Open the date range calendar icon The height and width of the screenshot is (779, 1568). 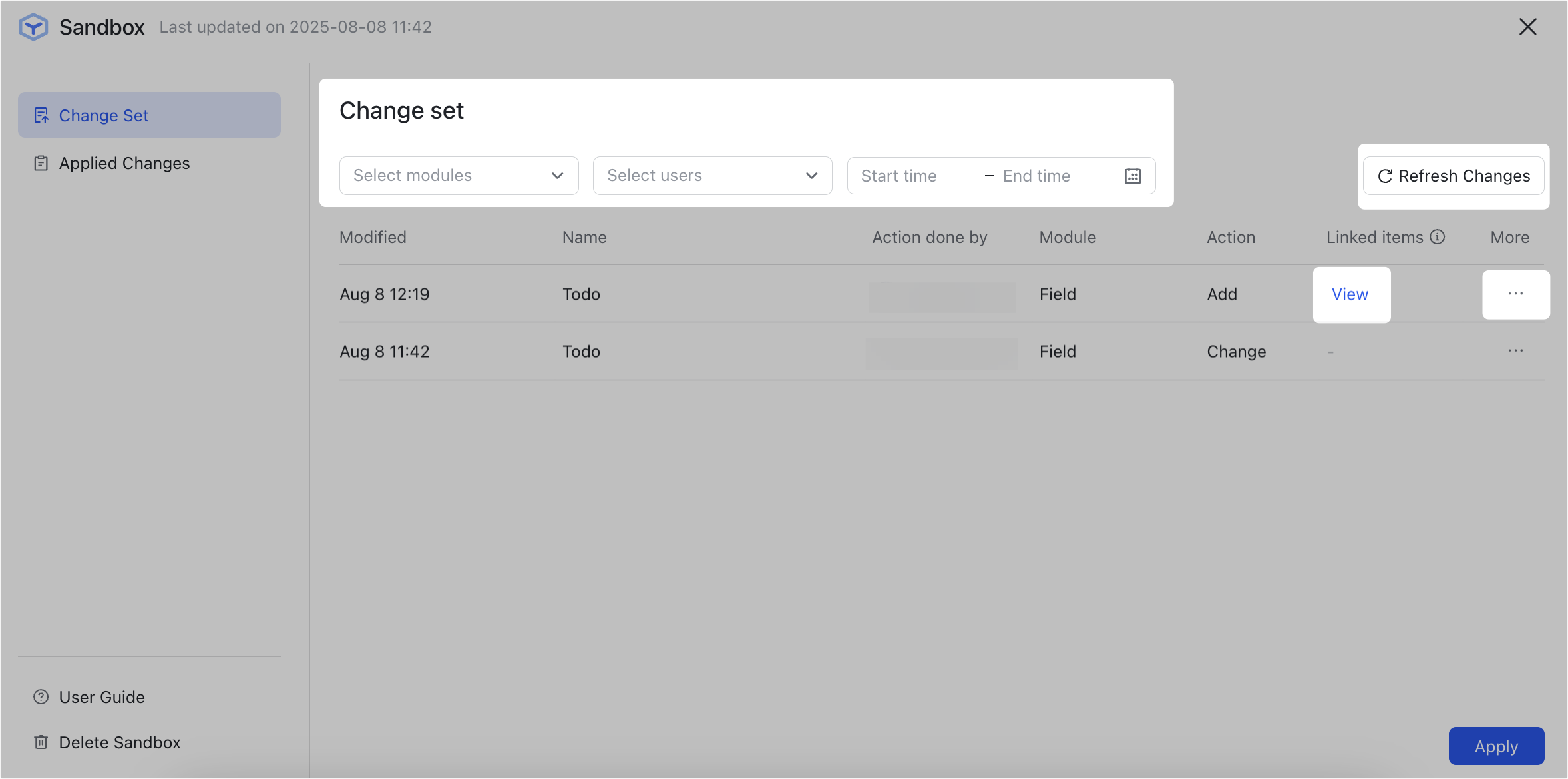pyautogui.click(x=1133, y=176)
